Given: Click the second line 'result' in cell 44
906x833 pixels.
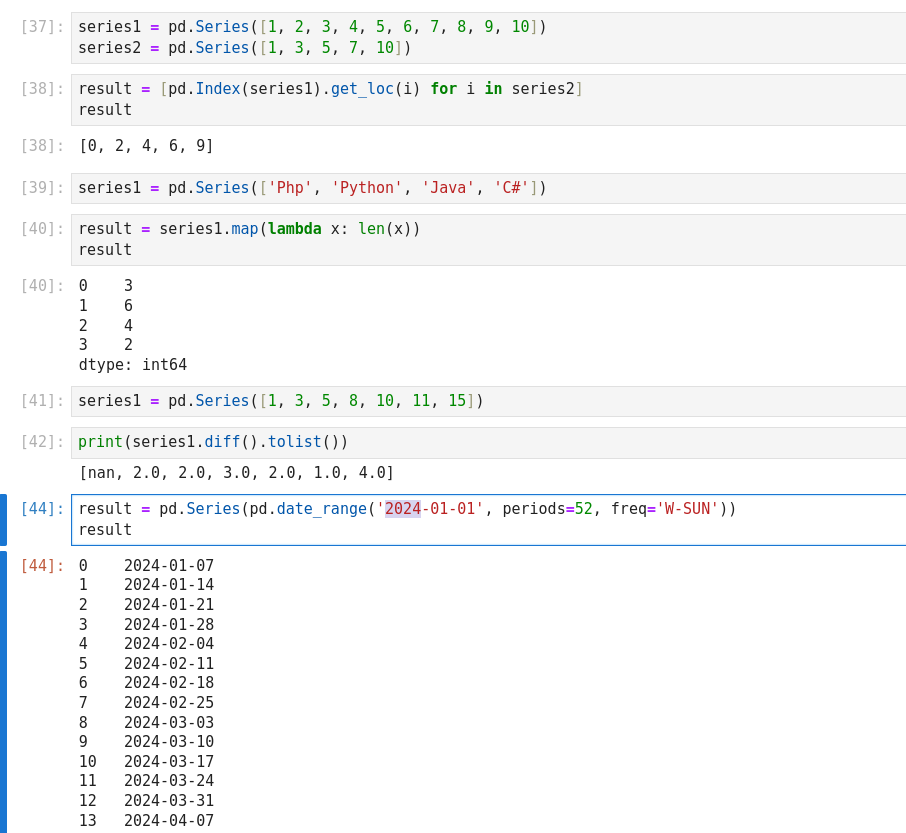Looking at the screenshot, I should 105,530.
